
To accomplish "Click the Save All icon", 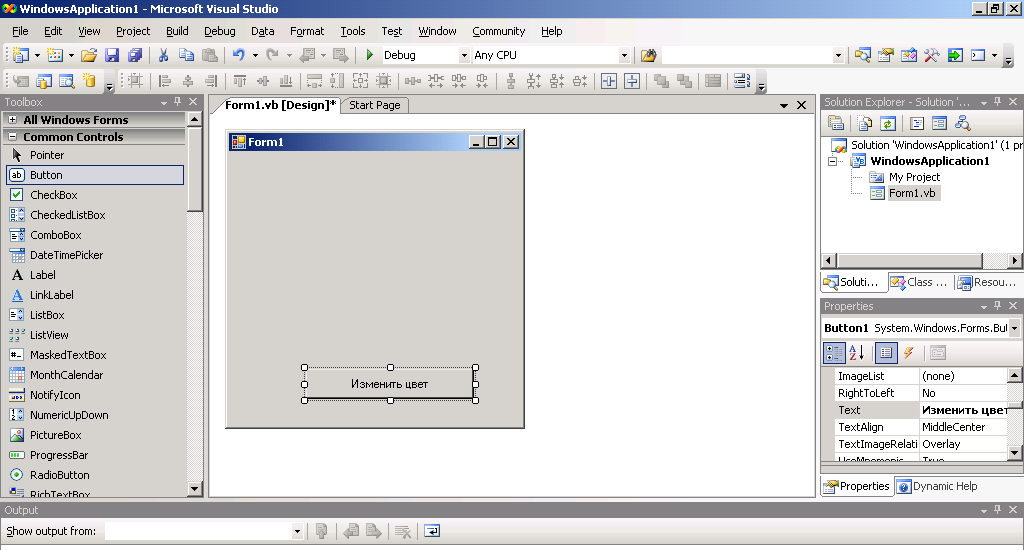I will pos(135,56).
